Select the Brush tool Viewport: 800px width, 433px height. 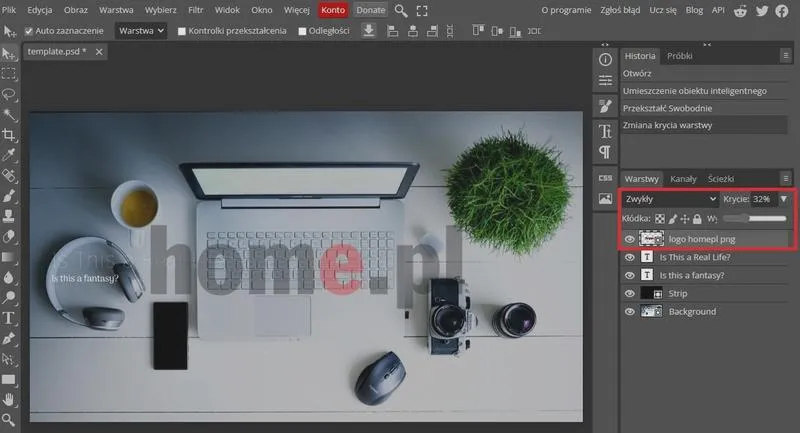[x=9, y=196]
